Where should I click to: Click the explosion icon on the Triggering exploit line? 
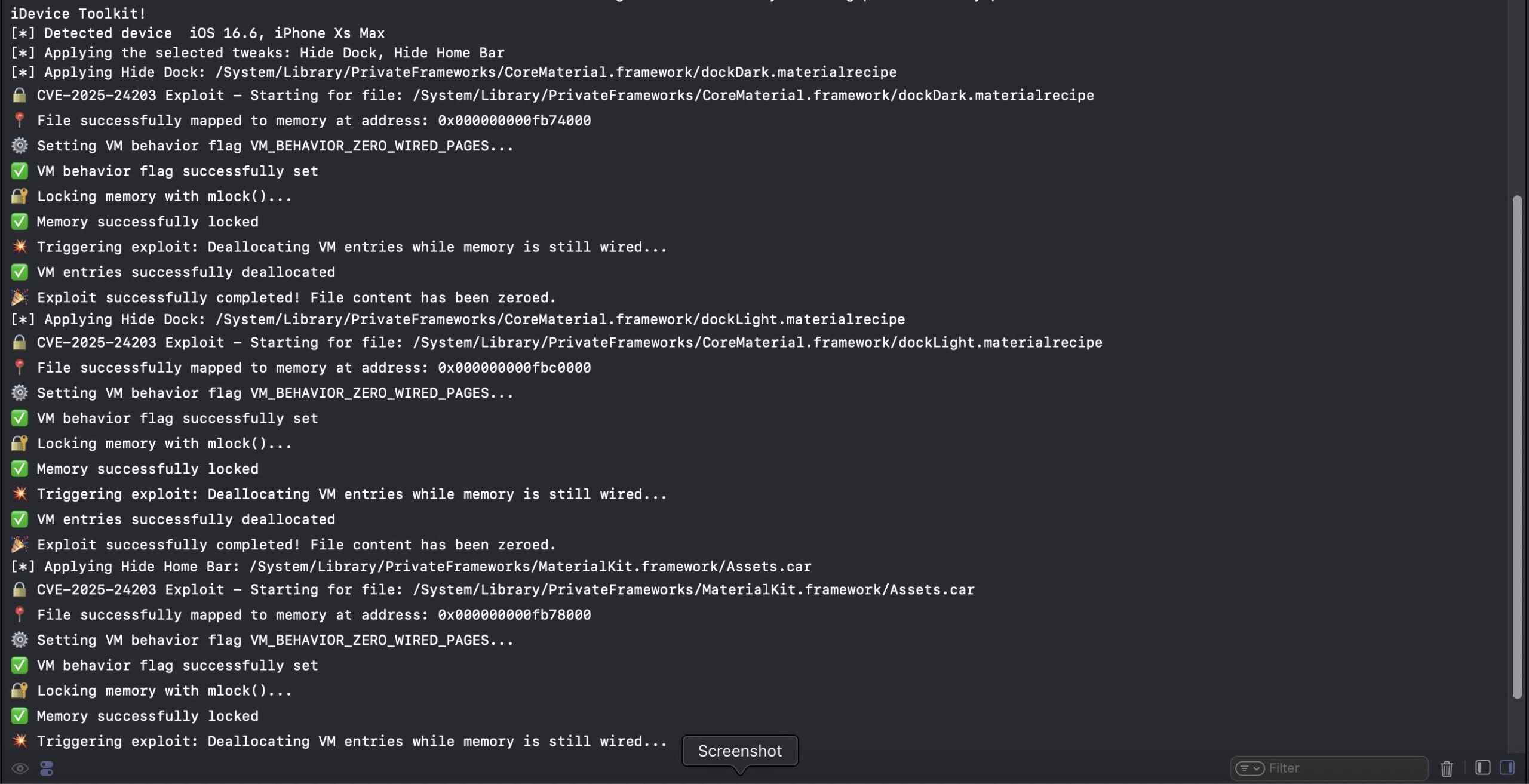[19, 247]
